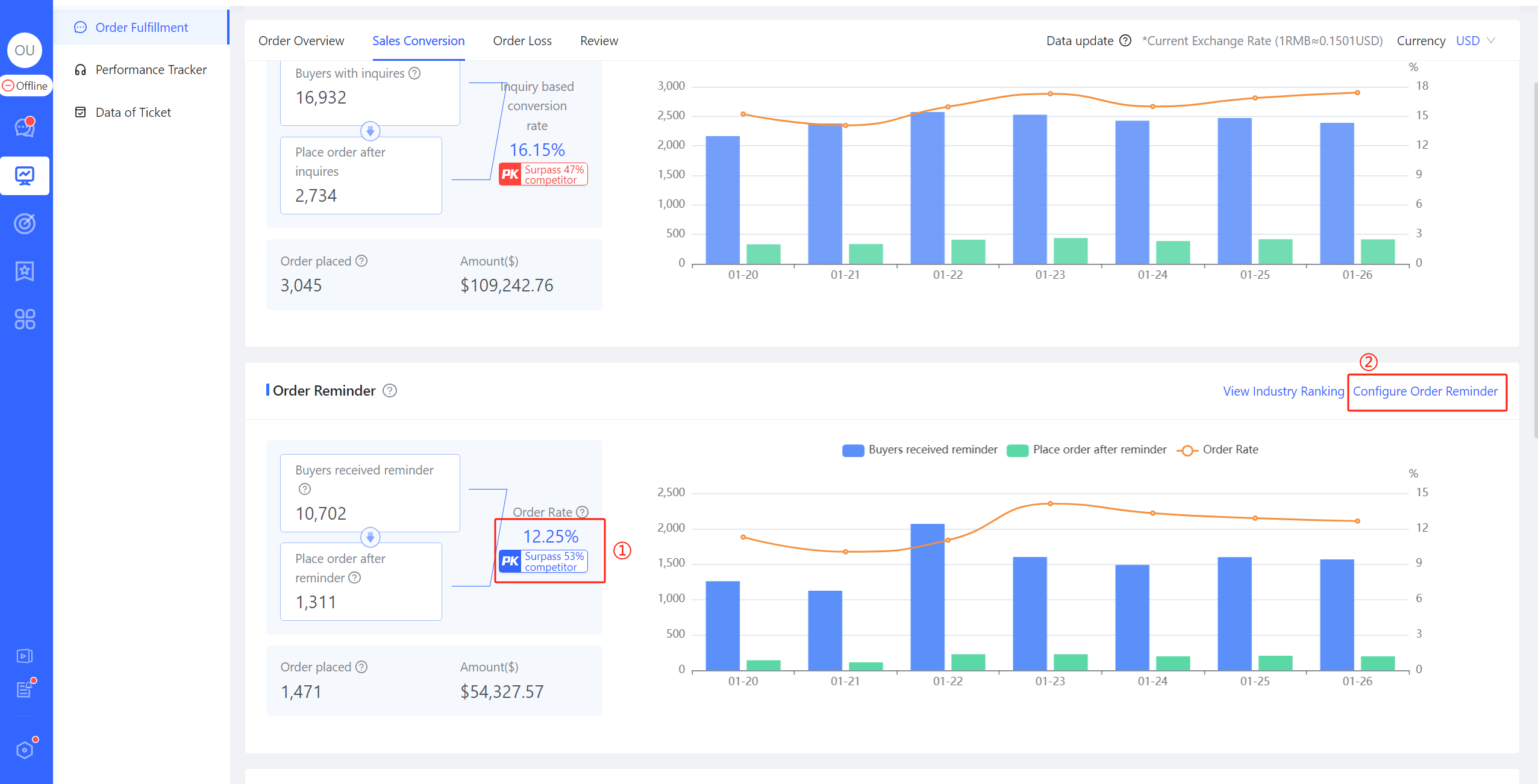
Task: Click help icon next to lower Order placed
Action: pos(361,667)
